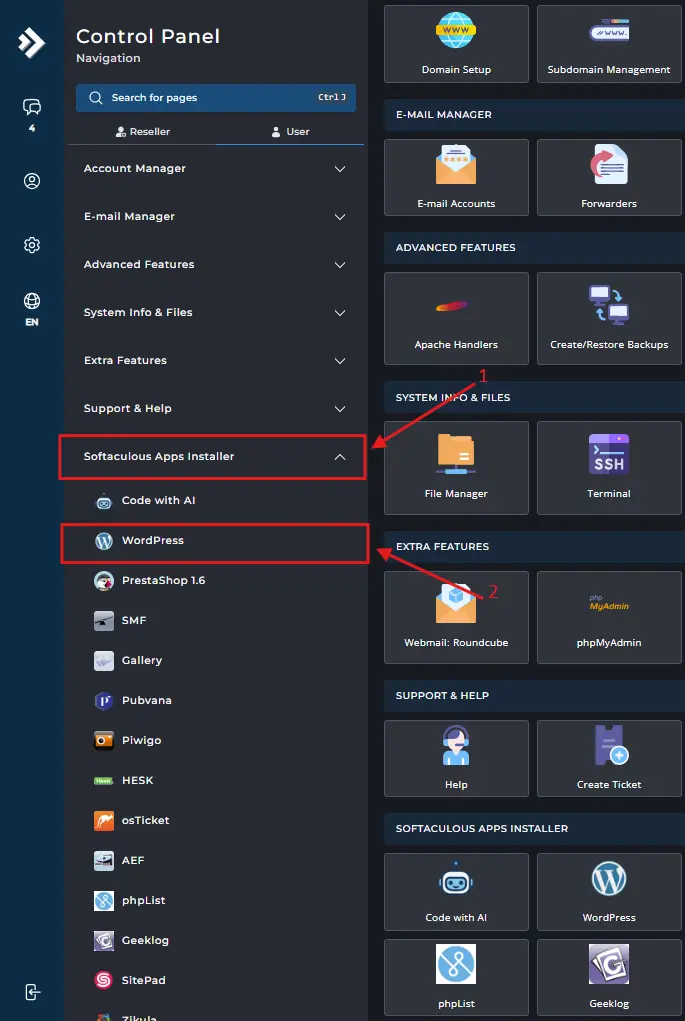
Task: Expand Extra Features chevron
Action: [340, 361]
